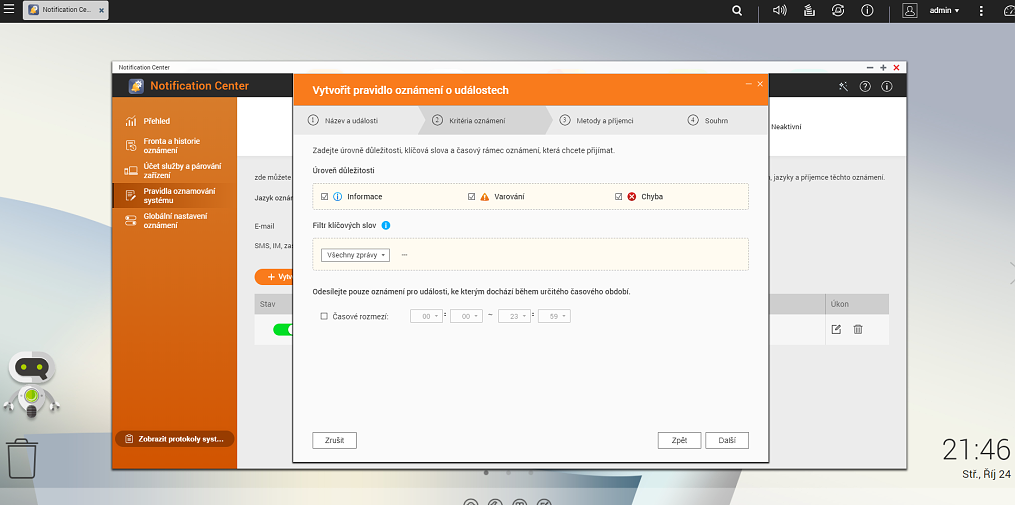Click the Chyba red error icon
This screenshot has height=505, width=1015.
pos(632,197)
